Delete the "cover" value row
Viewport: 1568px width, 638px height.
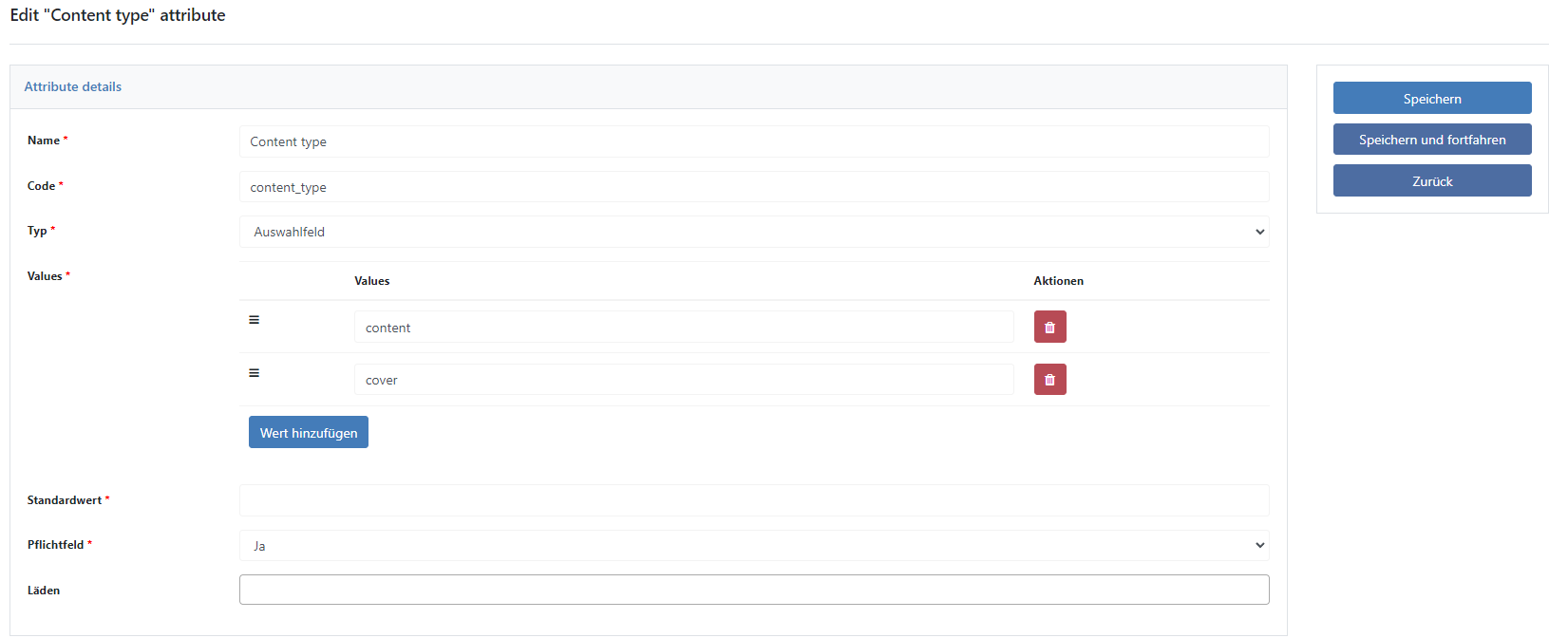coord(1049,380)
